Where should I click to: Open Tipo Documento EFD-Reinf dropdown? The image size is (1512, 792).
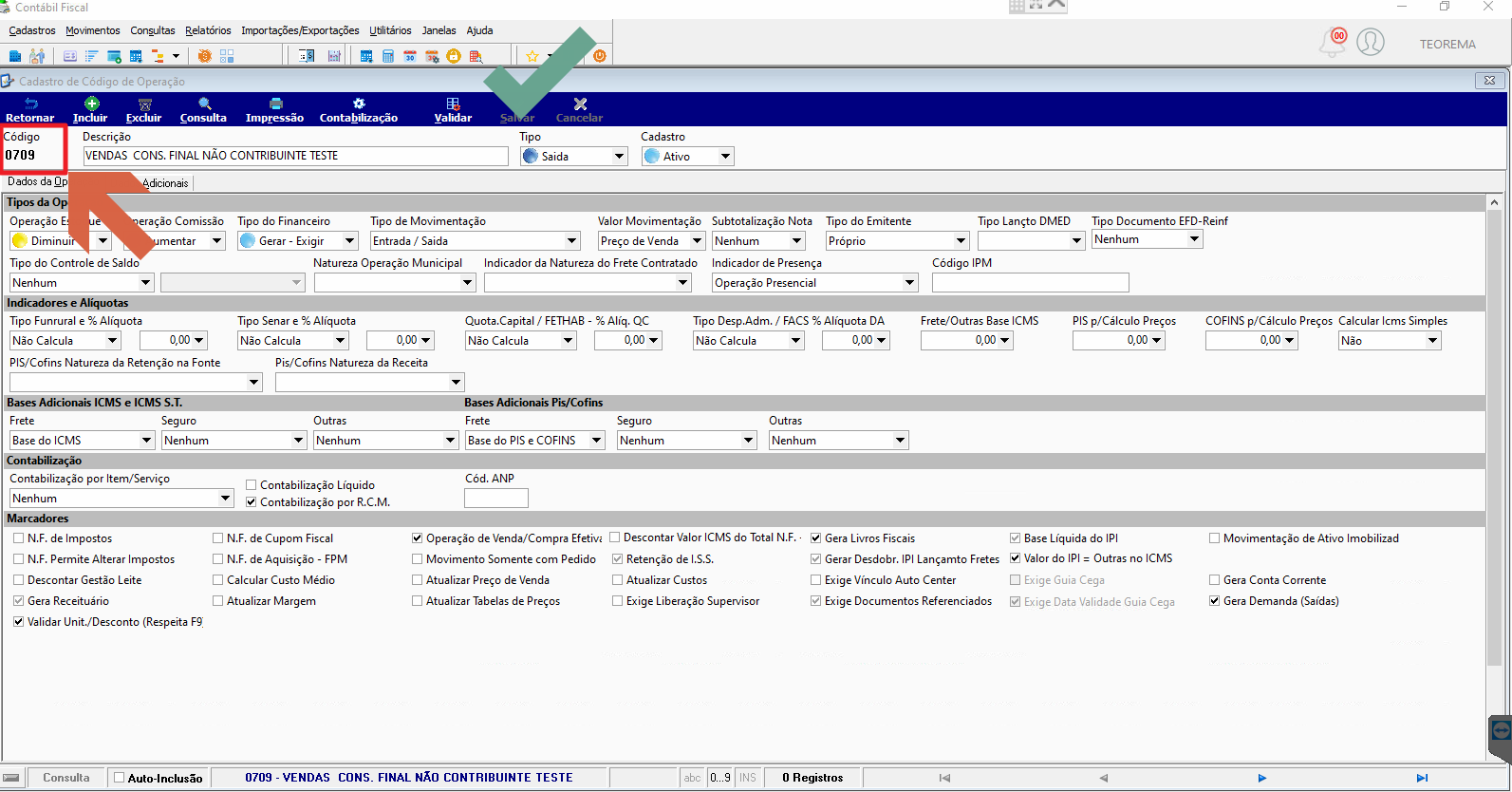[1148, 239]
